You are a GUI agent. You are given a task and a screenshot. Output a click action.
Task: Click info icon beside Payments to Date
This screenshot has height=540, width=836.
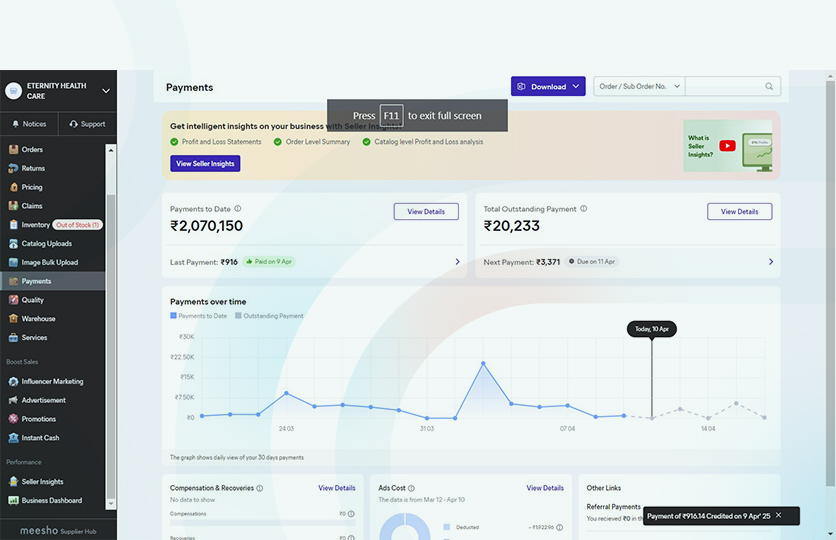[x=237, y=209]
